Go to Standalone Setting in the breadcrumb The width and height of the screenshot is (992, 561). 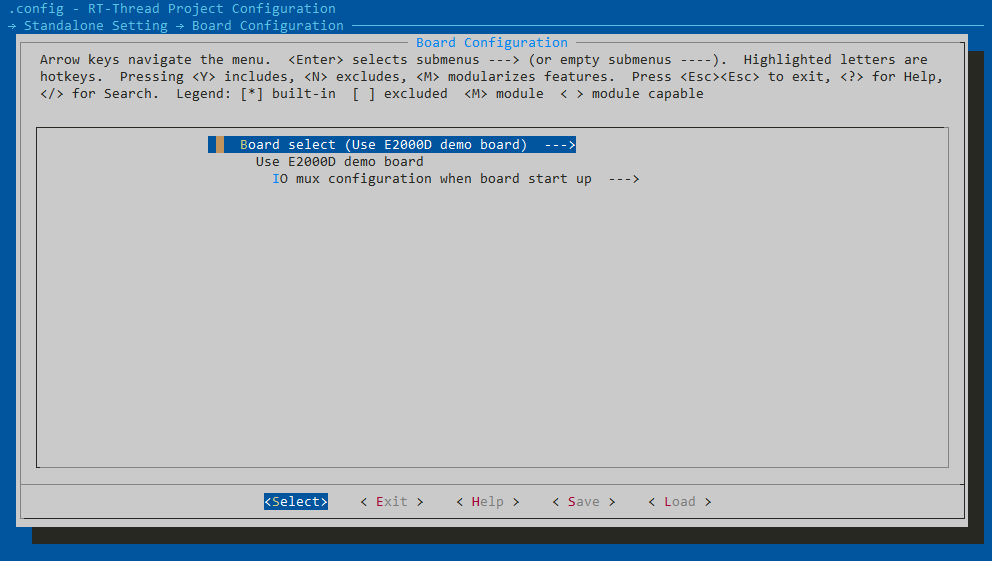click(95, 26)
